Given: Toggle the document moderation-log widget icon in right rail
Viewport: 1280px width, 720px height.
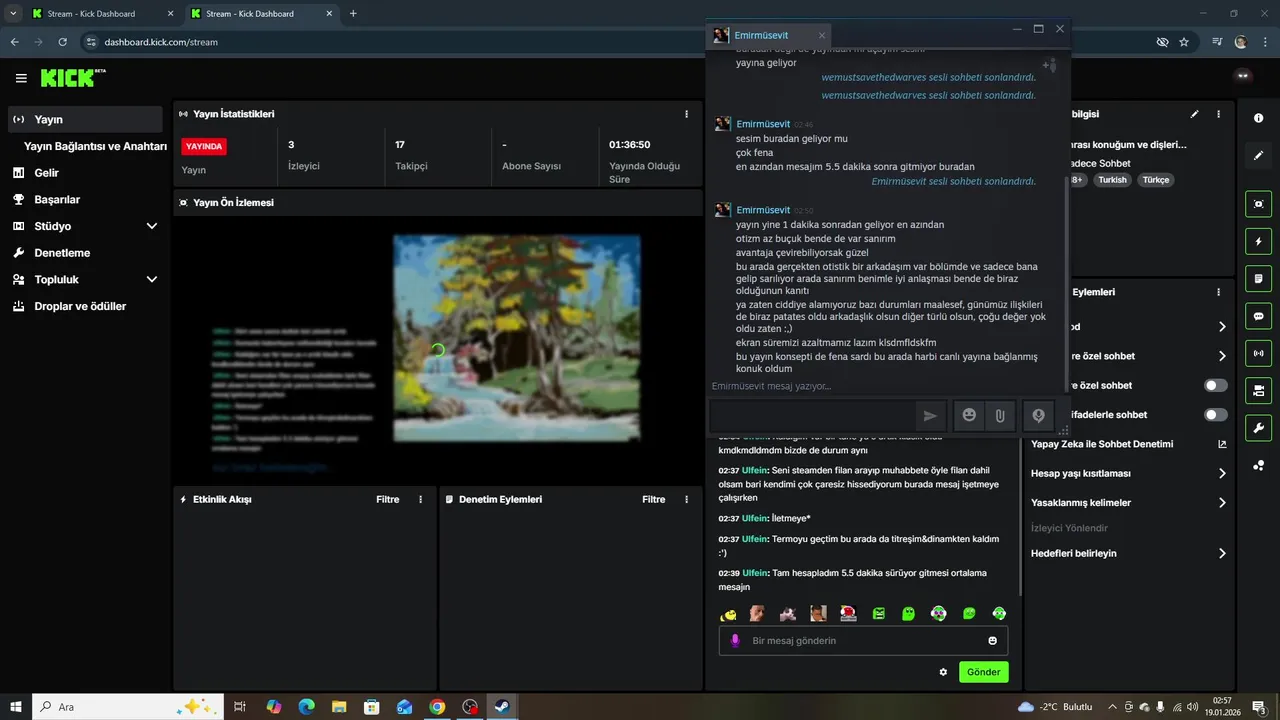Looking at the screenshot, I should pos(1258,278).
